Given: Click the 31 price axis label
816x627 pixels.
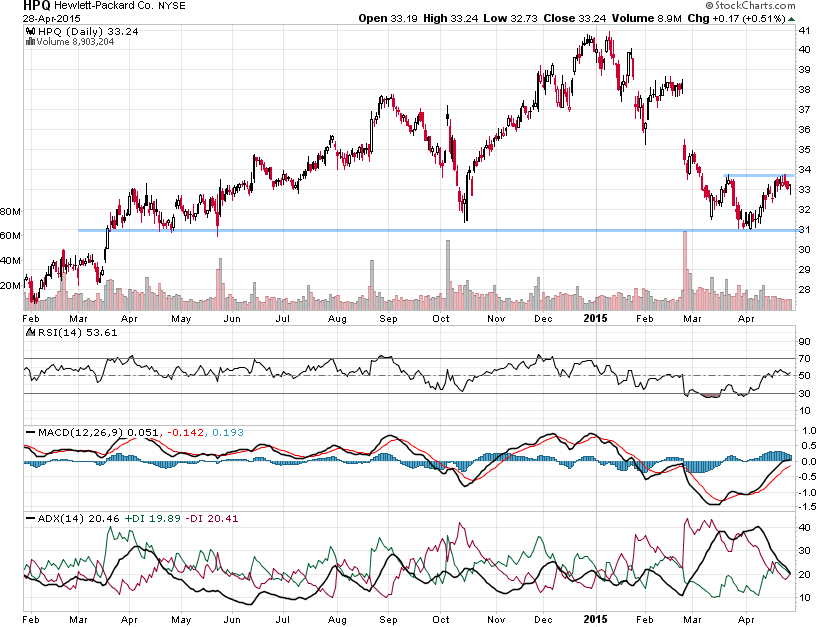Looking at the screenshot, I should coord(805,229).
